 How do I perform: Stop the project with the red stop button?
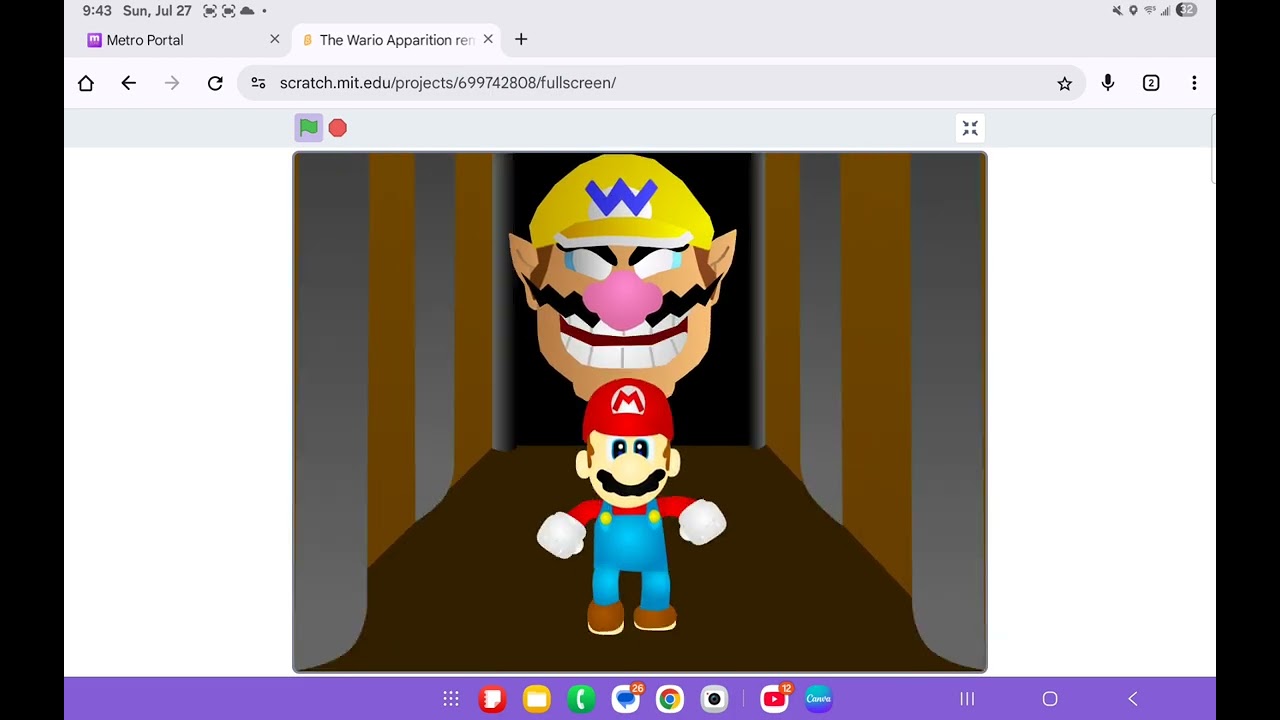pyautogui.click(x=338, y=128)
